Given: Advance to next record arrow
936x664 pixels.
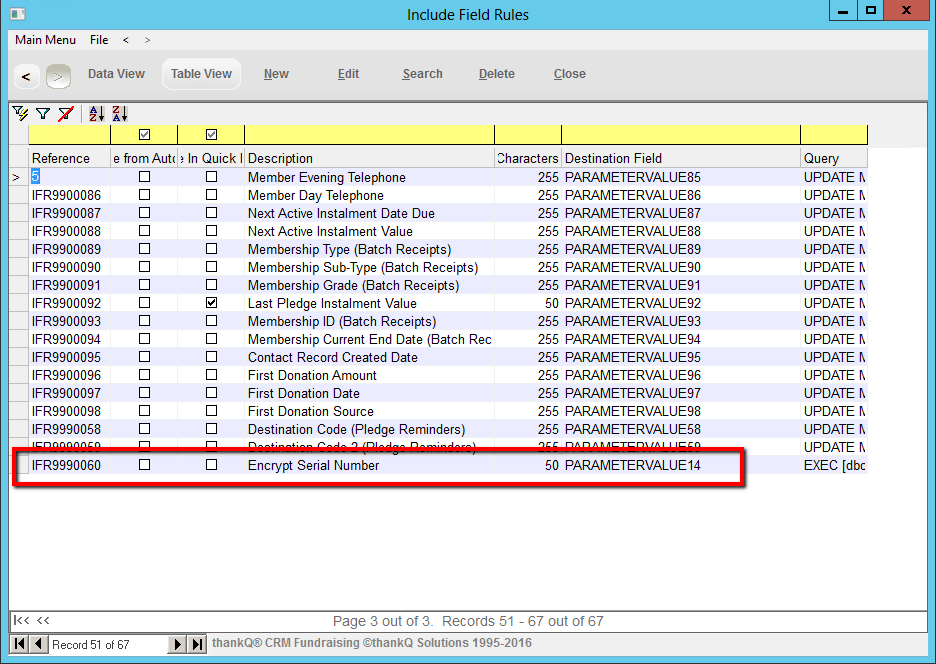Looking at the screenshot, I should pyautogui.click(x=178, y=645).
